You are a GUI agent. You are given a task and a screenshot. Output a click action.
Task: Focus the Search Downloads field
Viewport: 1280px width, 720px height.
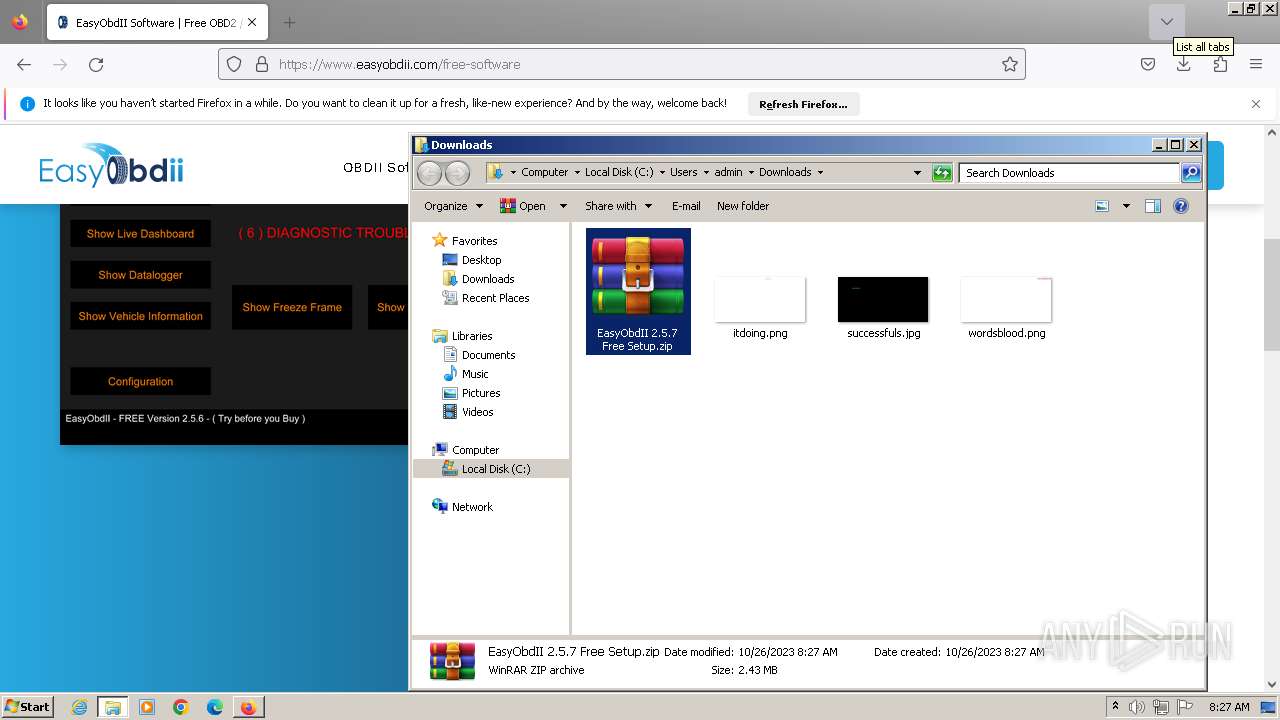[x=1069, y=173]
